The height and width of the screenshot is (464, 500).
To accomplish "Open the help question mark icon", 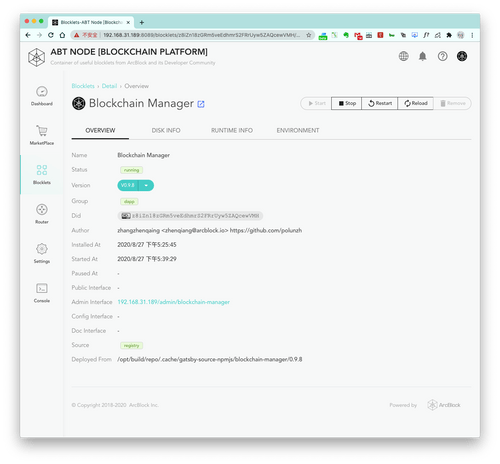I will pyautogui.click(x=442, y=56).
